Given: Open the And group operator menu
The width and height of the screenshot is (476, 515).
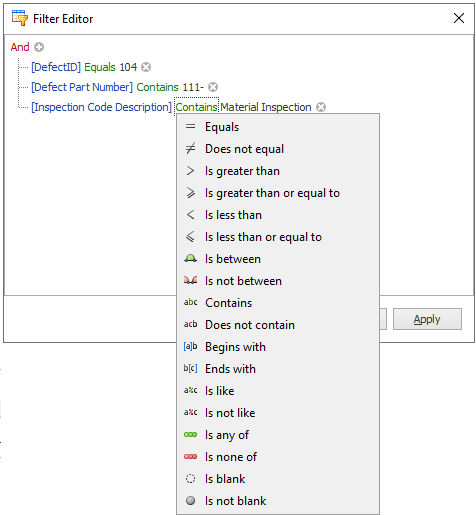Looking at the screenshot, I should click(20, 47).
